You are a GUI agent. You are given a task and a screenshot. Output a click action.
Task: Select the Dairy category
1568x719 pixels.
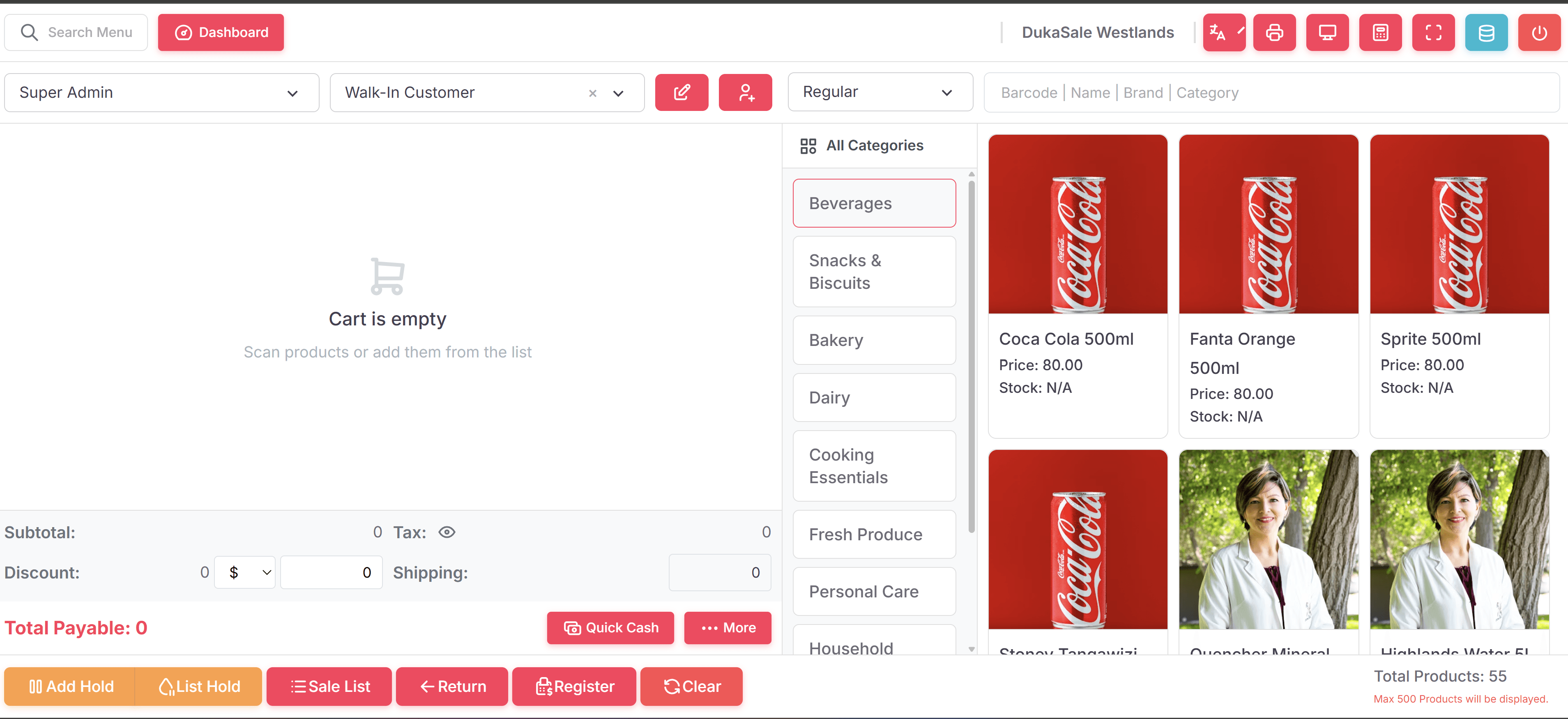874,398
